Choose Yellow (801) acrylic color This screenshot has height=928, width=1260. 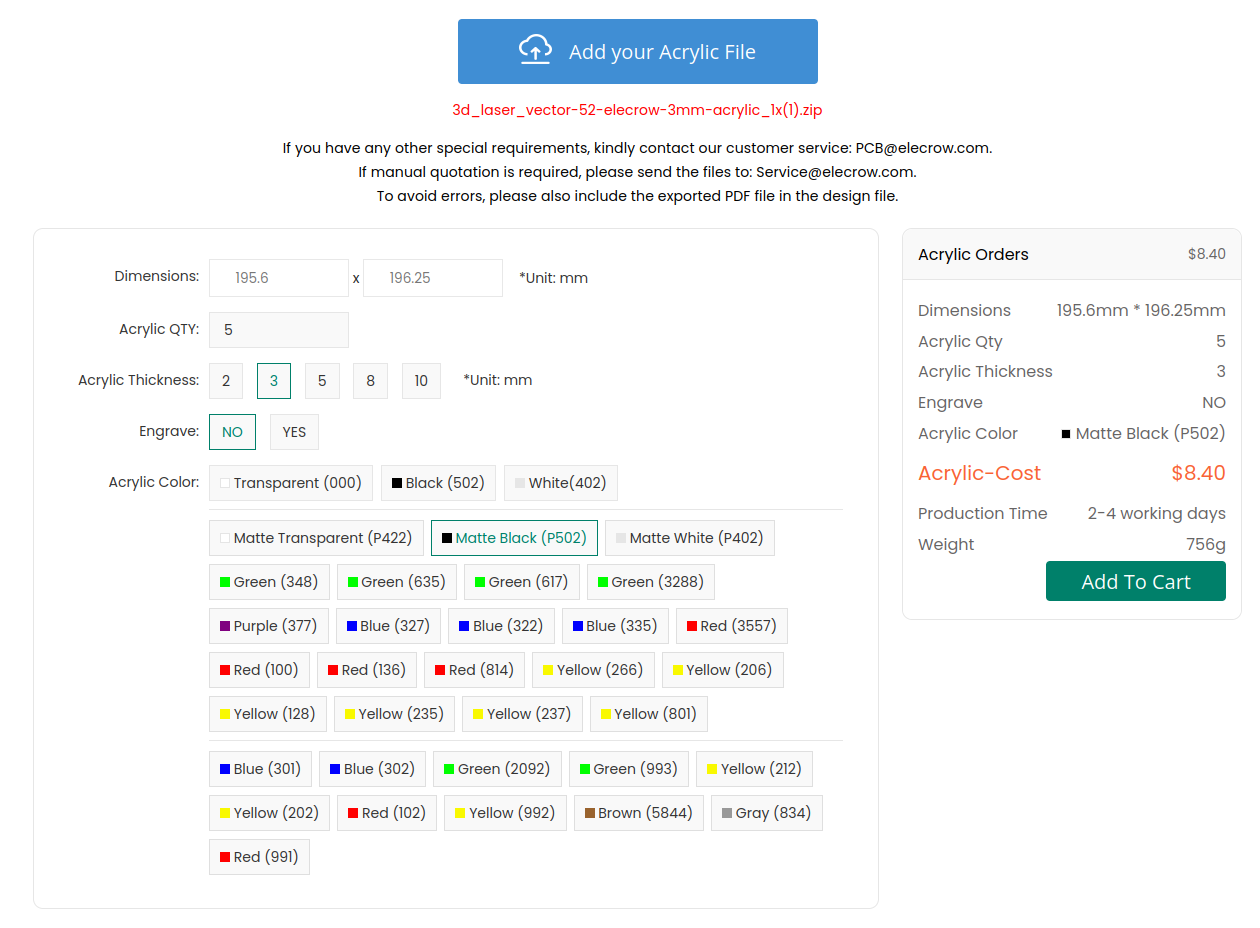coord(649,714)
